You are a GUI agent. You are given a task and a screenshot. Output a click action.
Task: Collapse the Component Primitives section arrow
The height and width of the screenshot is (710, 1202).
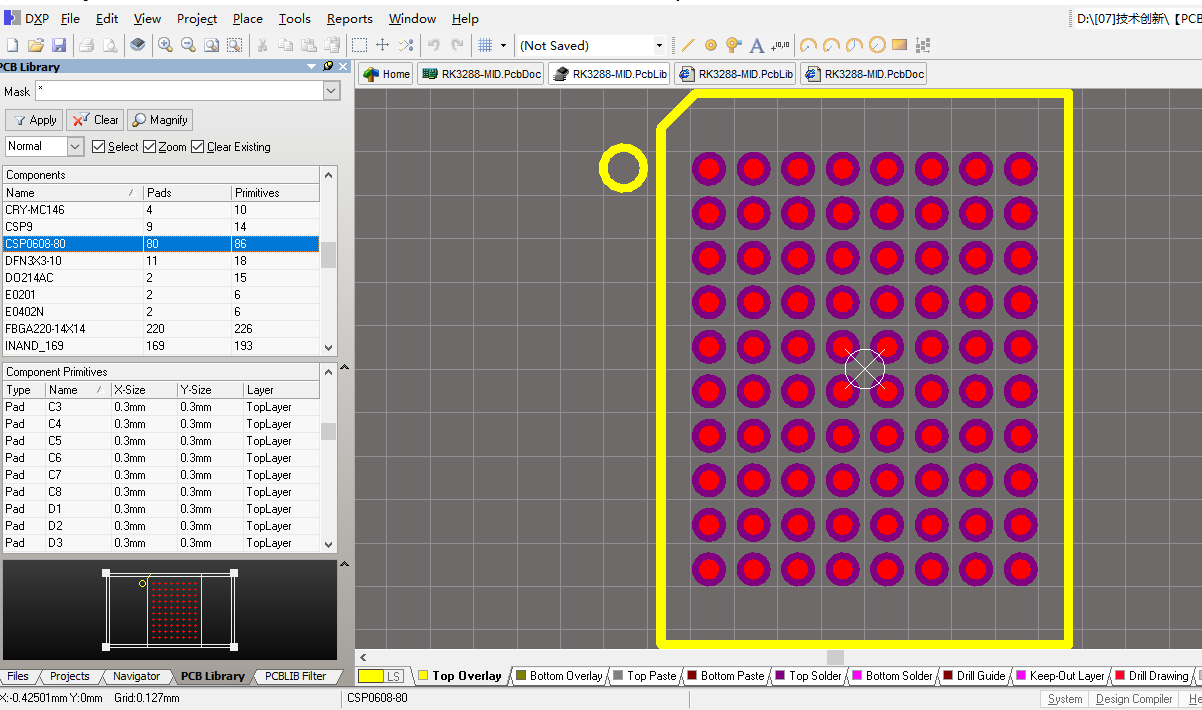pyautogui.click(x=345, y=368)
